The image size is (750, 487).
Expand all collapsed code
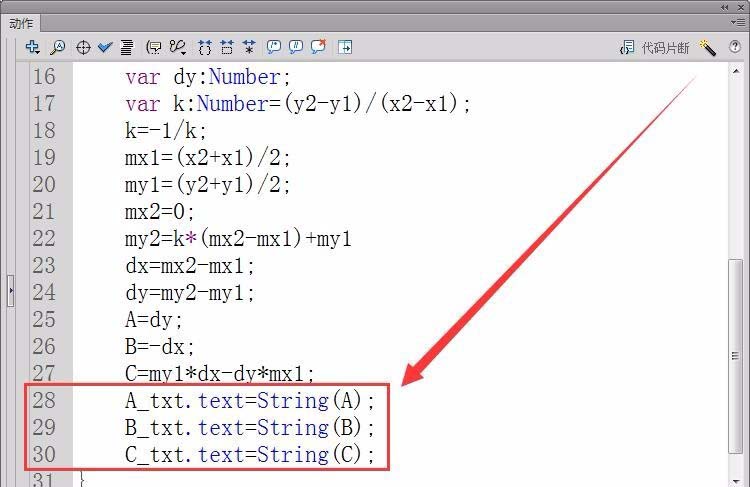click(x=249, y=47)
